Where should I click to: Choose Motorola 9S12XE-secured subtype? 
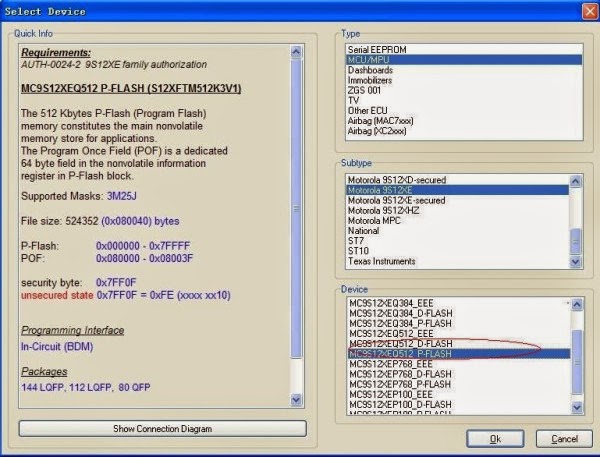click(x=458, y=200)
